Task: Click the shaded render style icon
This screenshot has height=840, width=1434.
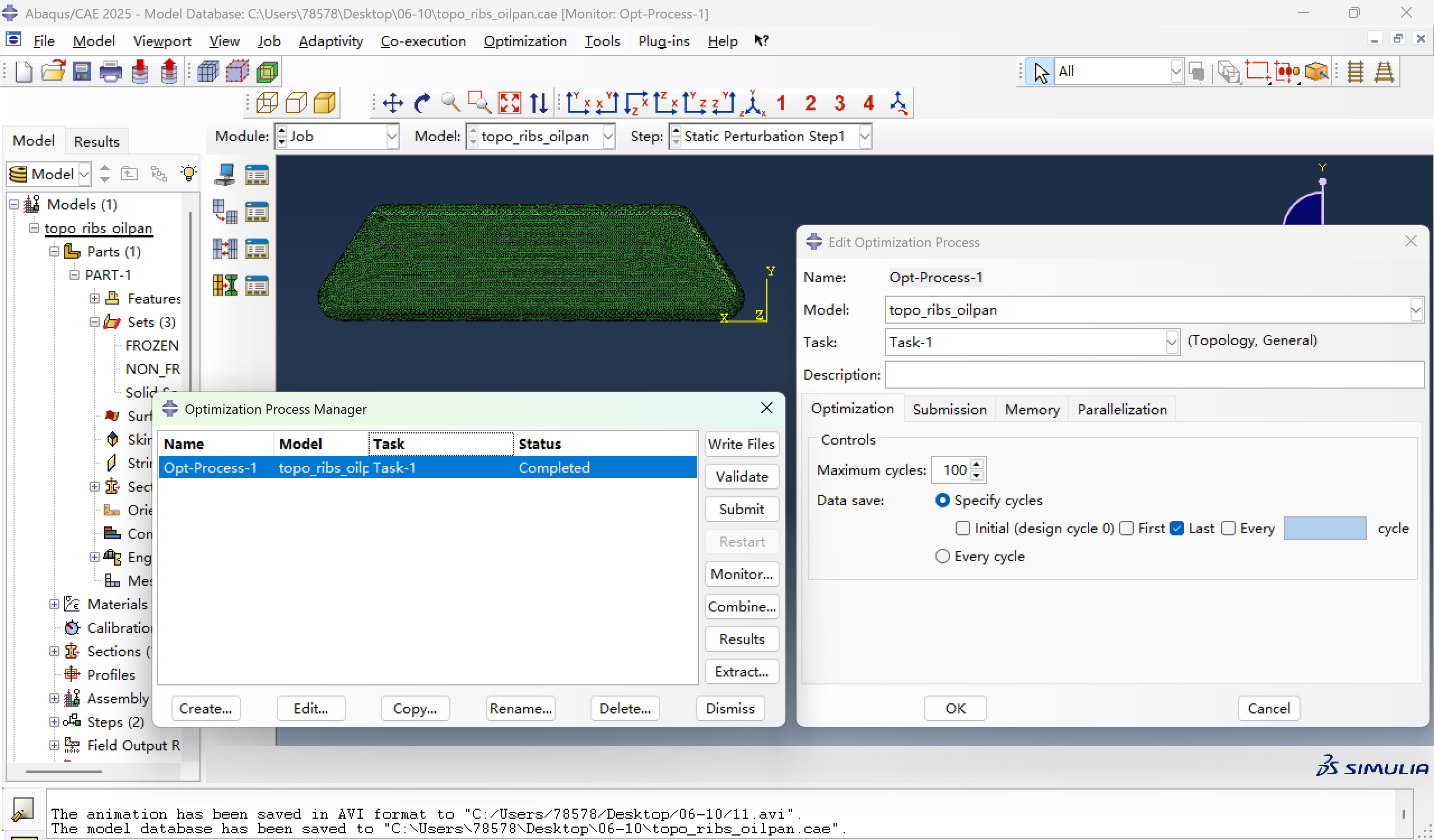Action: [325, 104]
